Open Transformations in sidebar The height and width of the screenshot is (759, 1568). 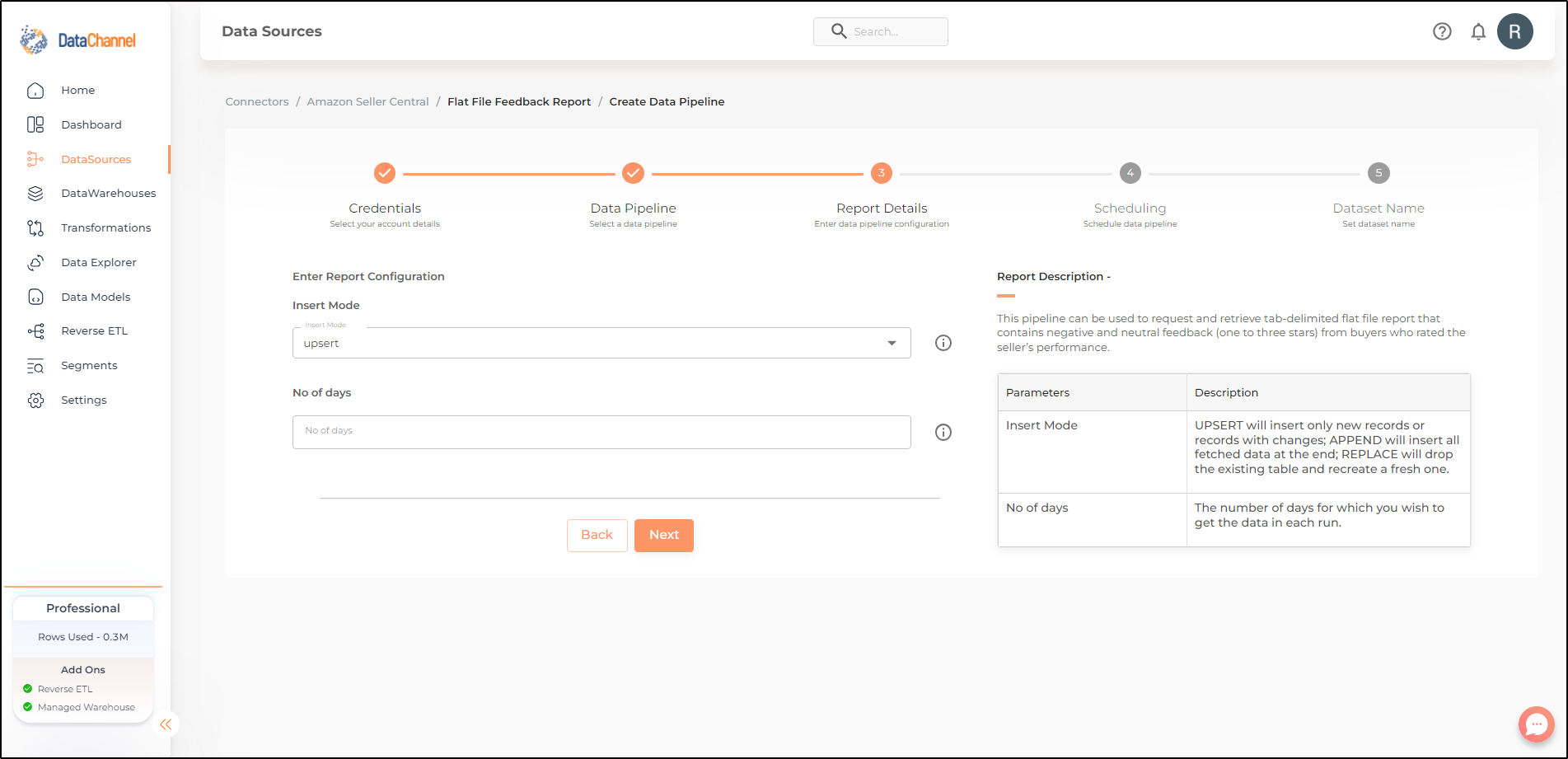[x=105, y=227]
